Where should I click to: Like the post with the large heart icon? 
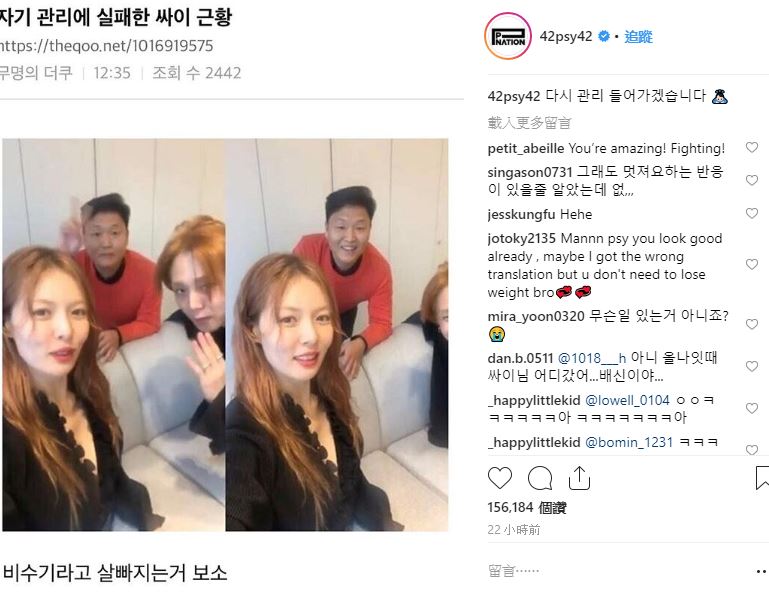click(500, 478)
